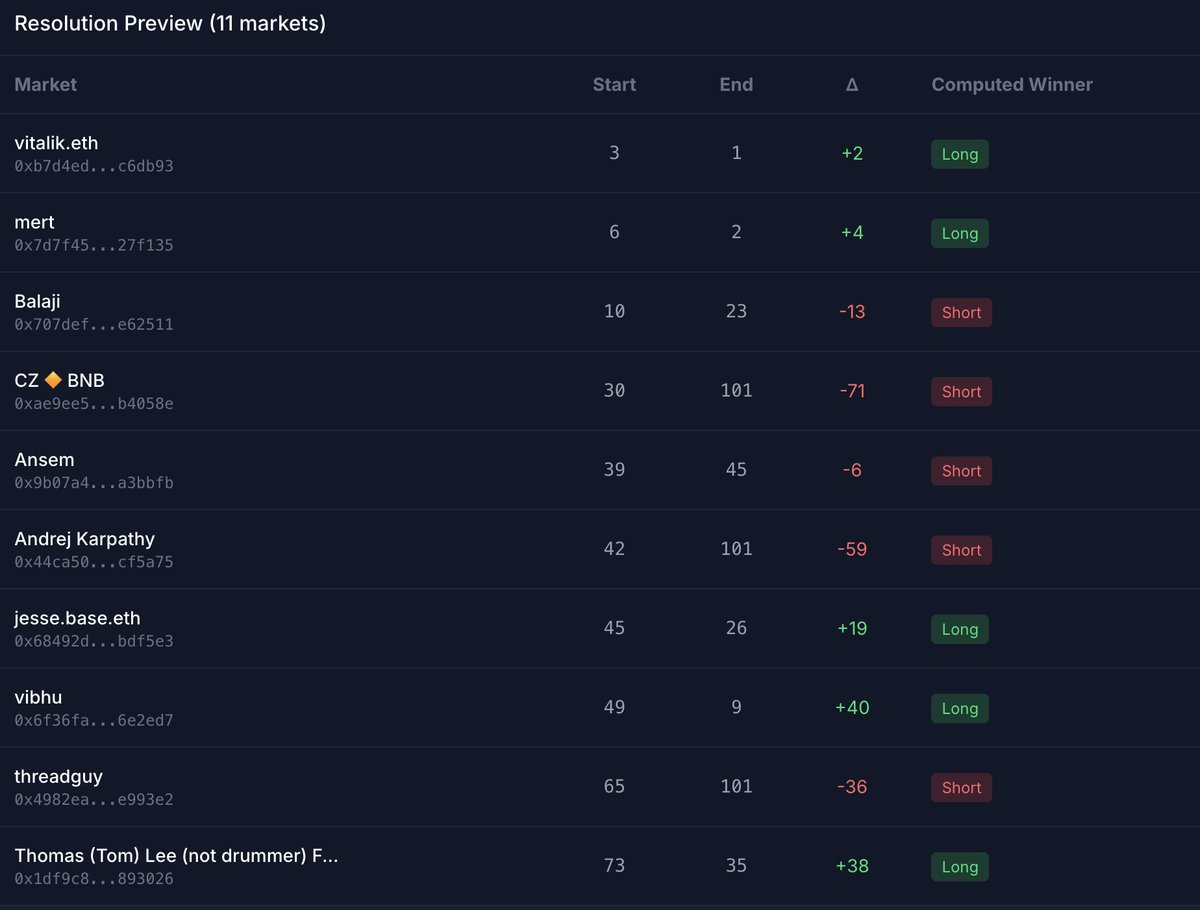Select the vitalik.eth market name
The height and width of the screenshot is (910, 1200).
(x=56, y=143)
